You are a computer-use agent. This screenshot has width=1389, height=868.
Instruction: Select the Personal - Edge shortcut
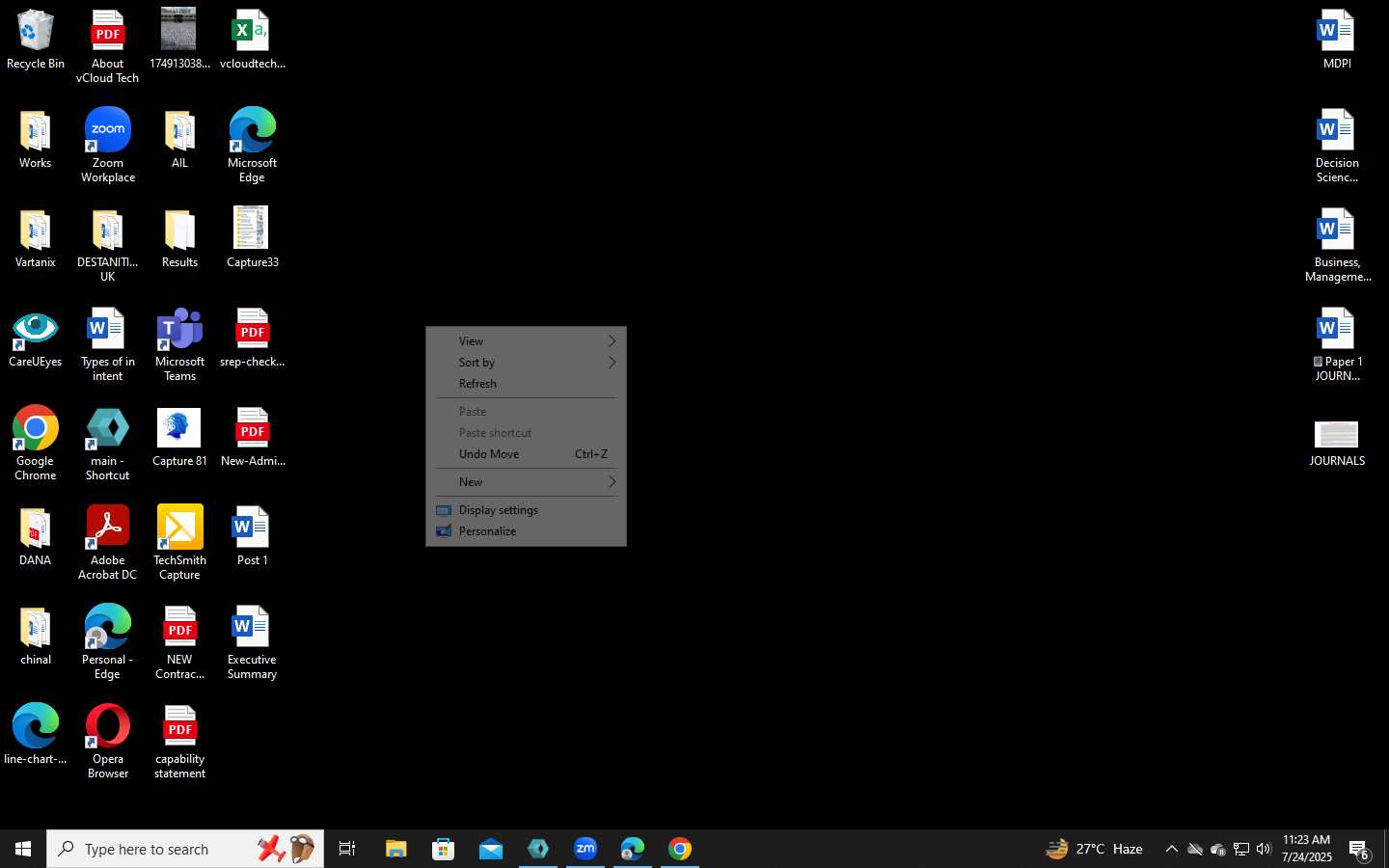point(108,642)
